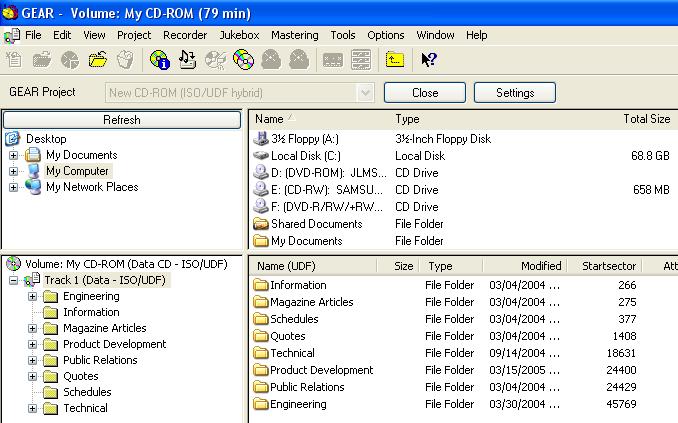The height and width of the screenshot is (423, 678).
Task: Click the Local Disk (C:) drive icon
Action: click(x=261, y=155)
